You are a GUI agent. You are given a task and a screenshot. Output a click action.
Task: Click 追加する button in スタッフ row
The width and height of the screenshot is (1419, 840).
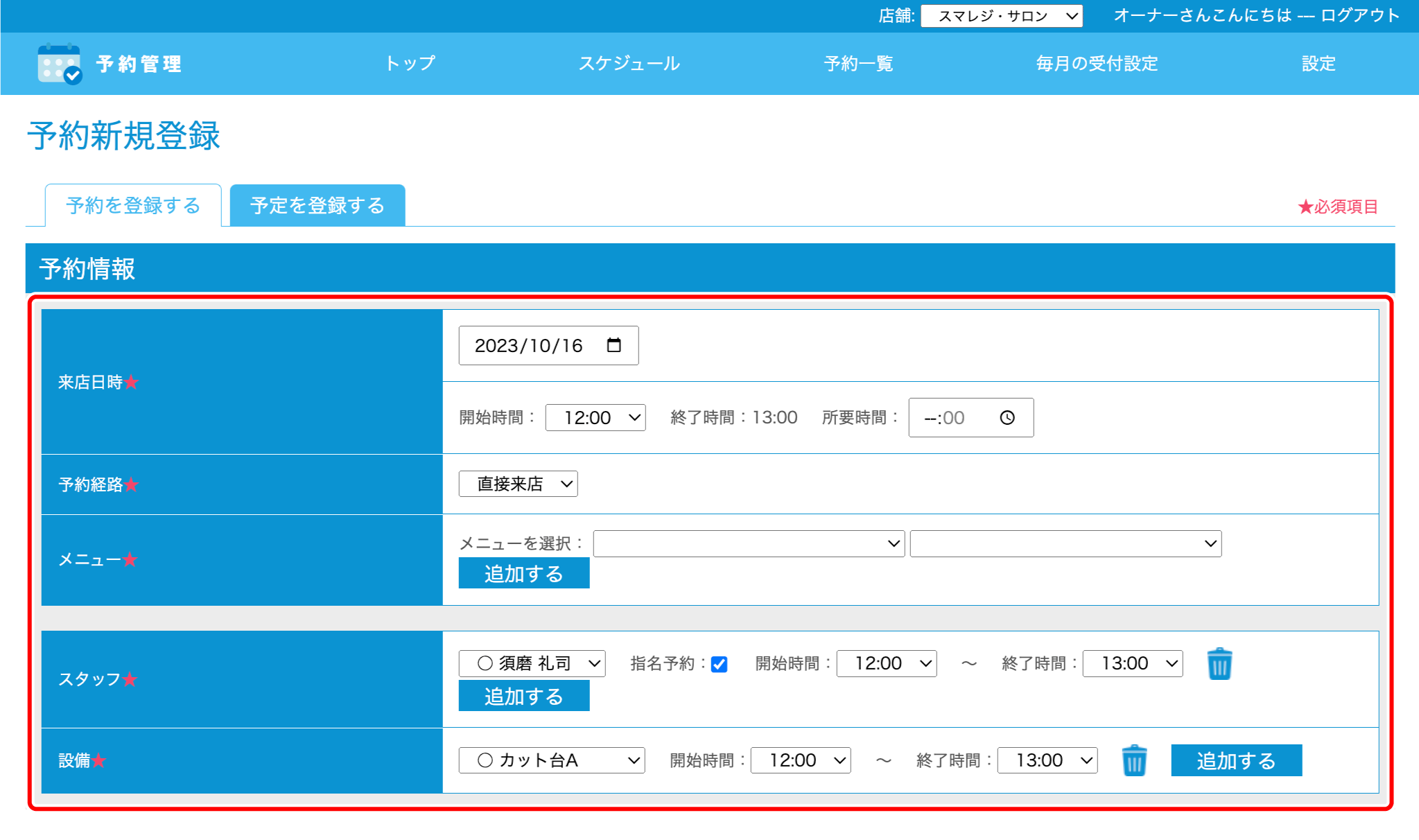click(x=524, y=695)
